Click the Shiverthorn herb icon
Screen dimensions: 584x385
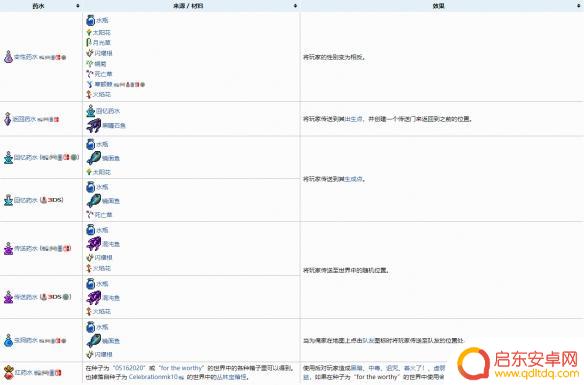[x=89, y=85]
